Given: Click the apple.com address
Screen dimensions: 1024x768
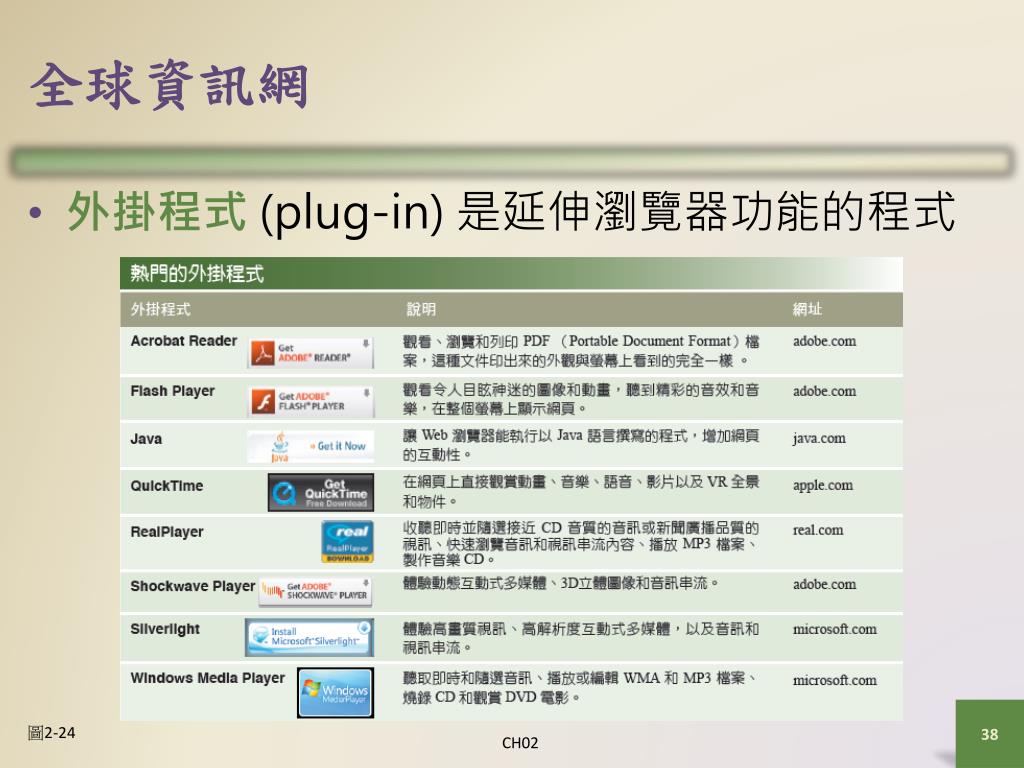Looking at the screenshot, I should click(823, 485).
